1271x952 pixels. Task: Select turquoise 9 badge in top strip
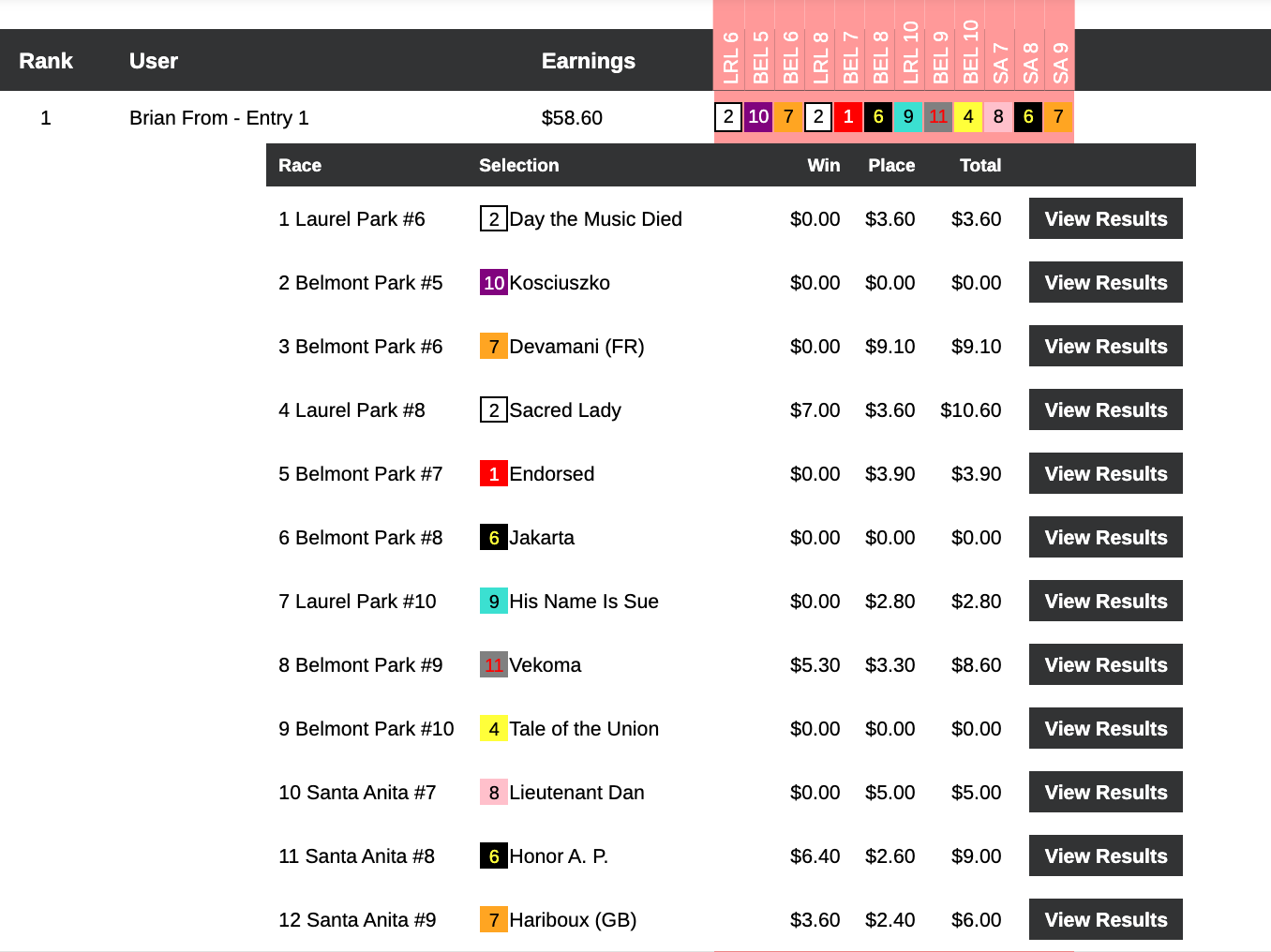point(908,117)
